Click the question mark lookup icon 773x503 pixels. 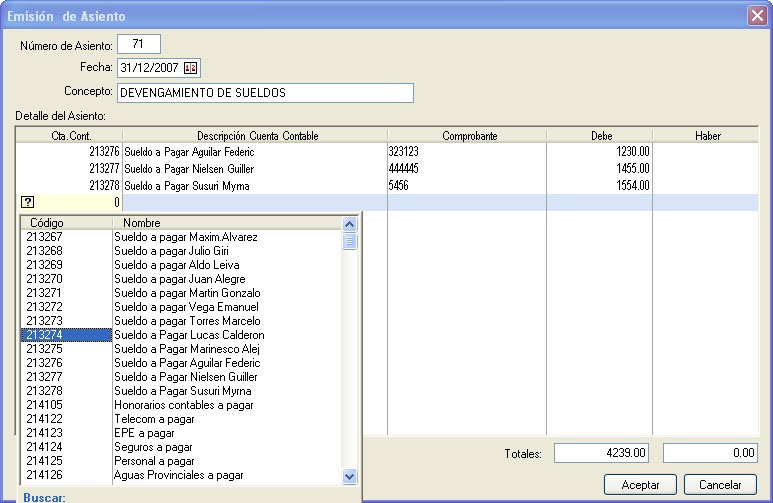pos(27,202)
